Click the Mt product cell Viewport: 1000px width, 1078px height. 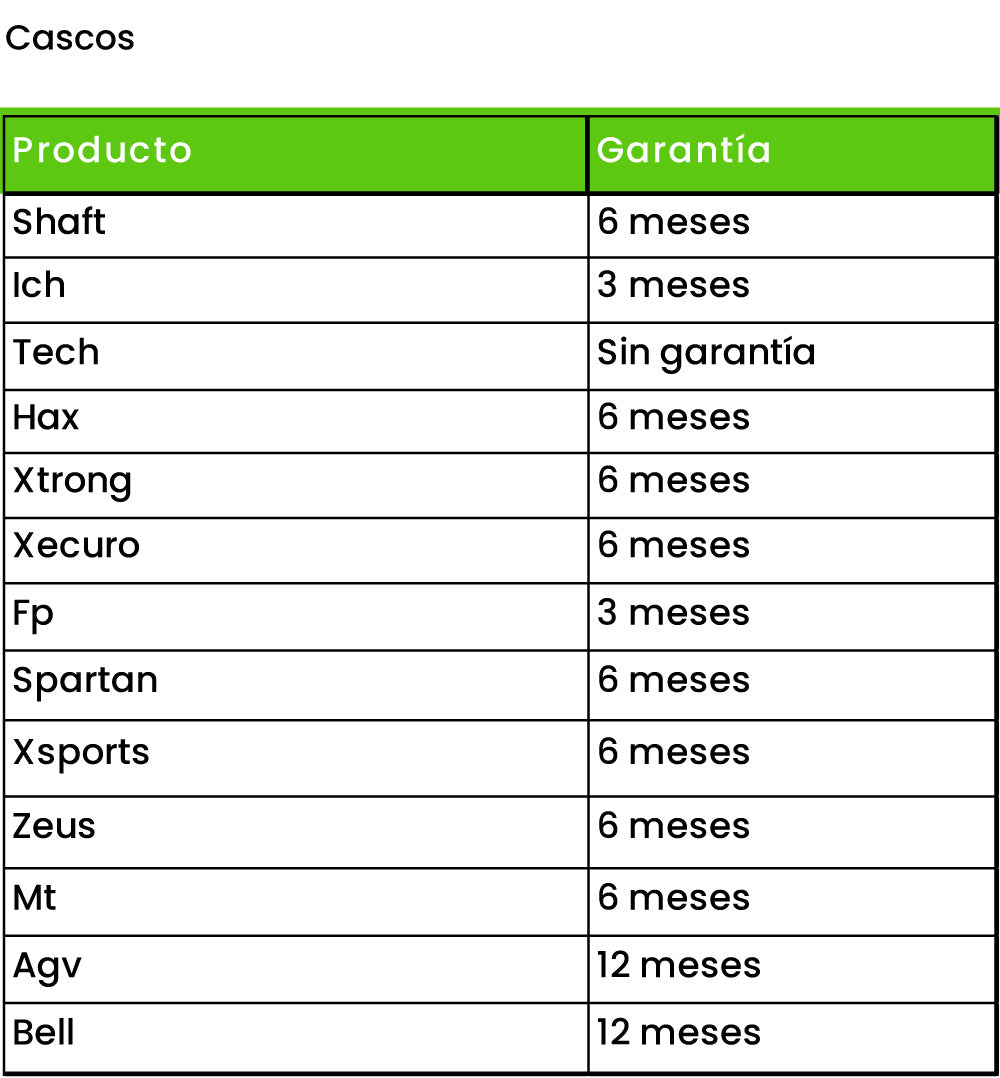[x=296, y=902]
